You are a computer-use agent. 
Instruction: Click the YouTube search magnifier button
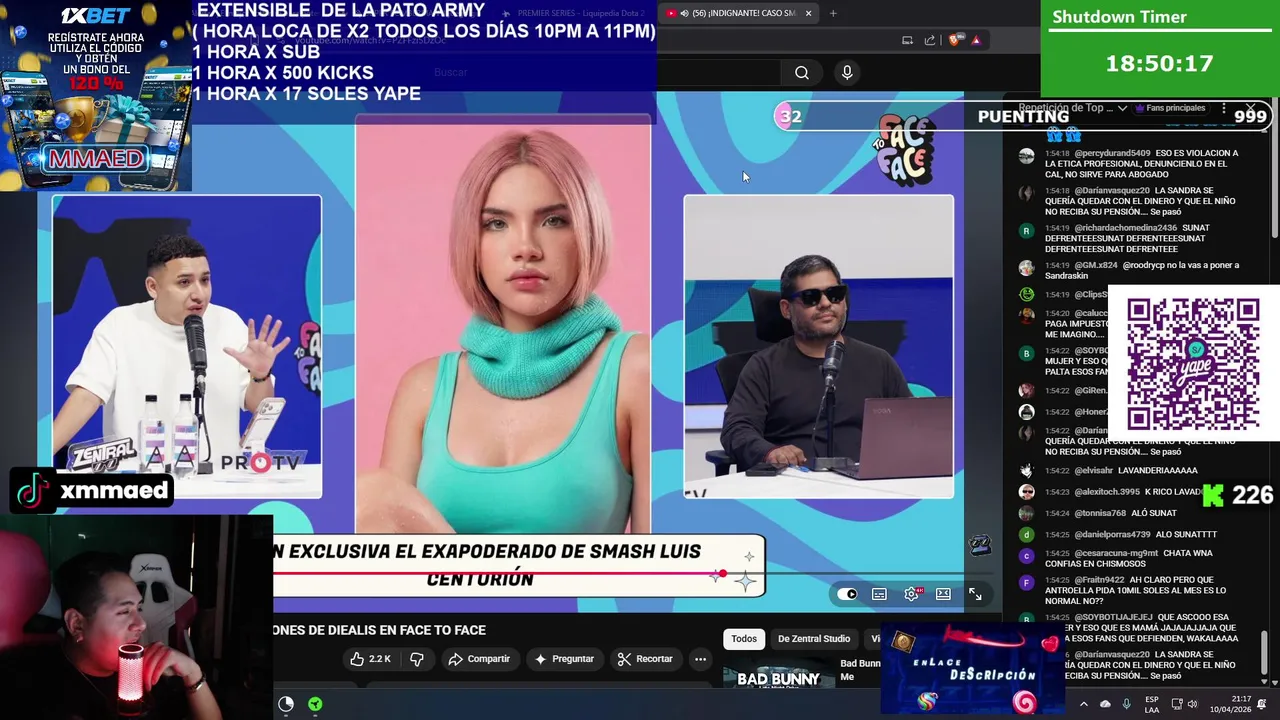(801, 72)
